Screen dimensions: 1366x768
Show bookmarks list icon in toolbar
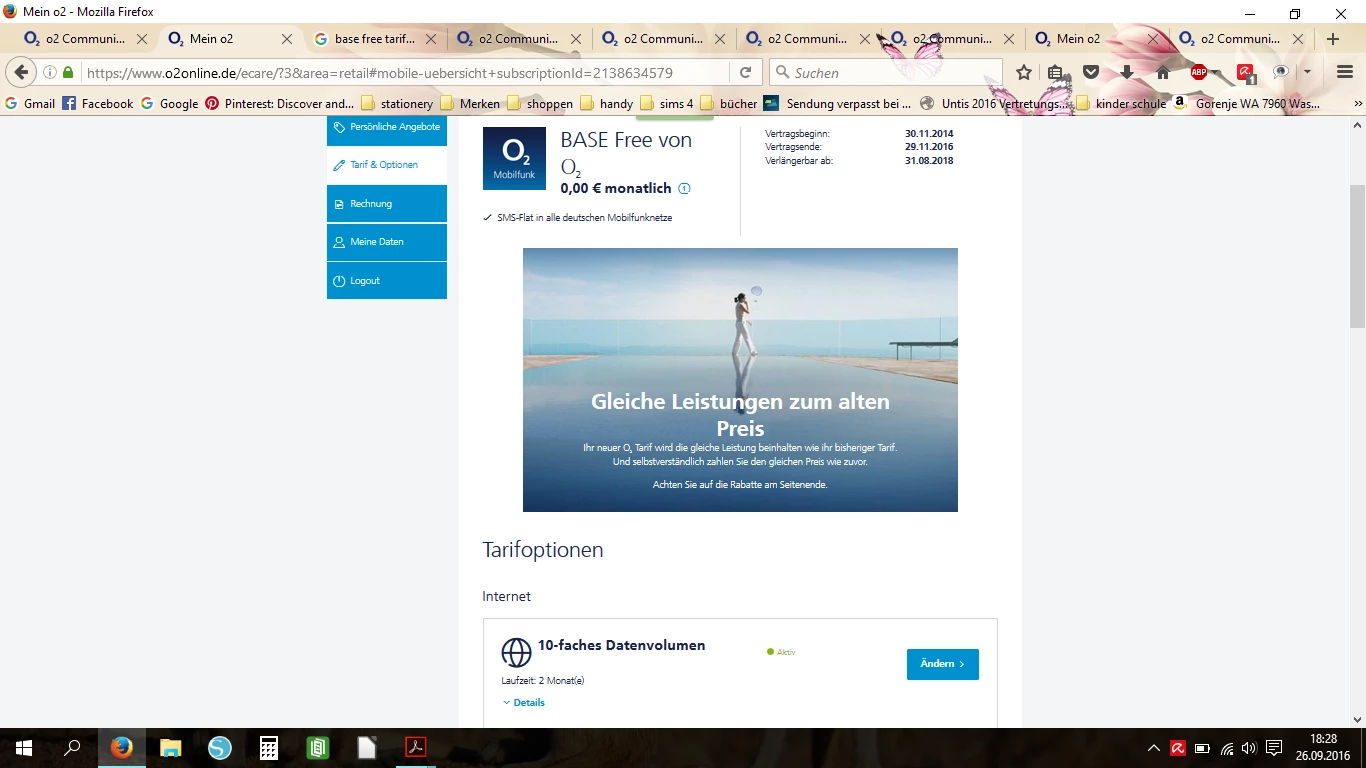point(1056,73)
